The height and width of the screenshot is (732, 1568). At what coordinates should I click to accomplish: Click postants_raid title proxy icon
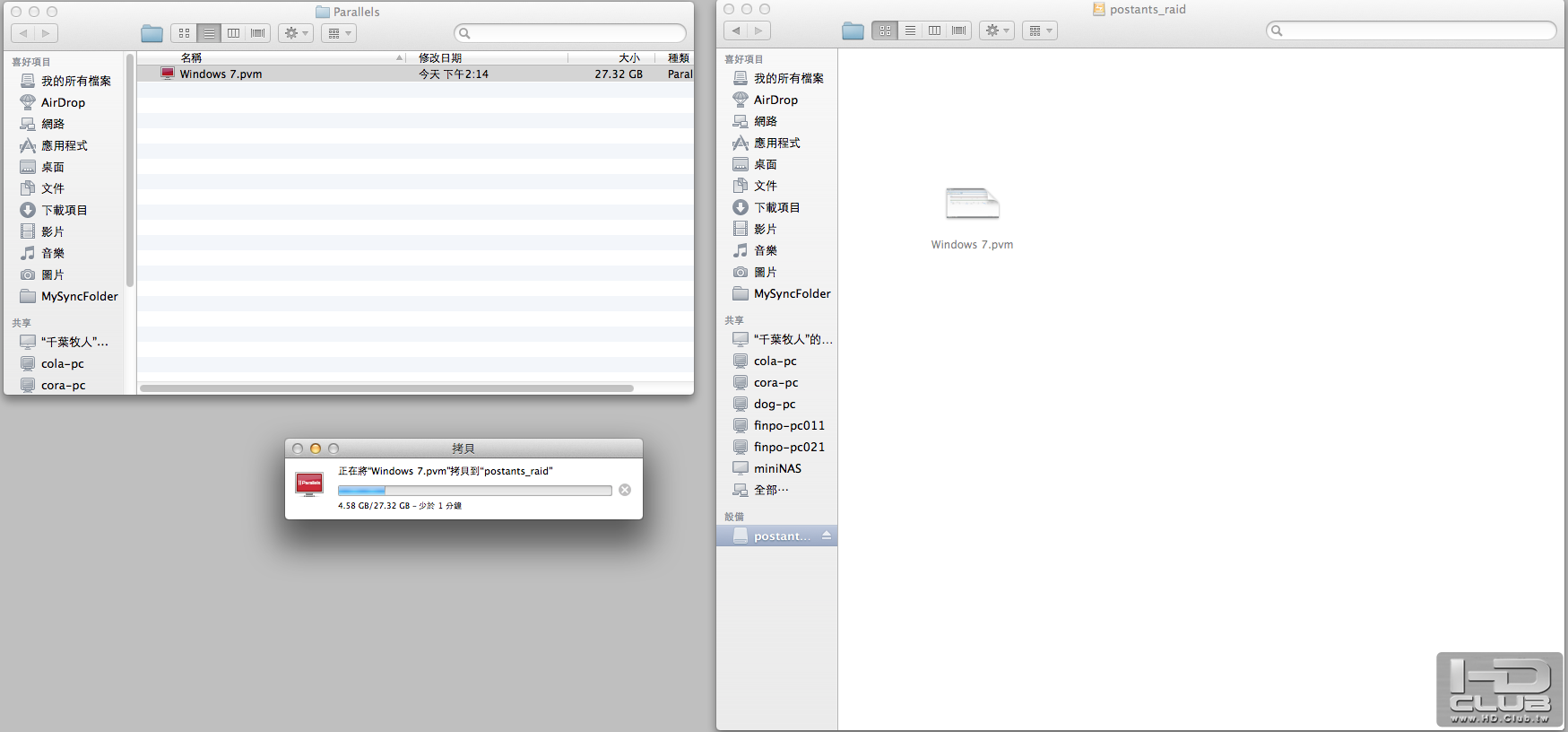1098,9
